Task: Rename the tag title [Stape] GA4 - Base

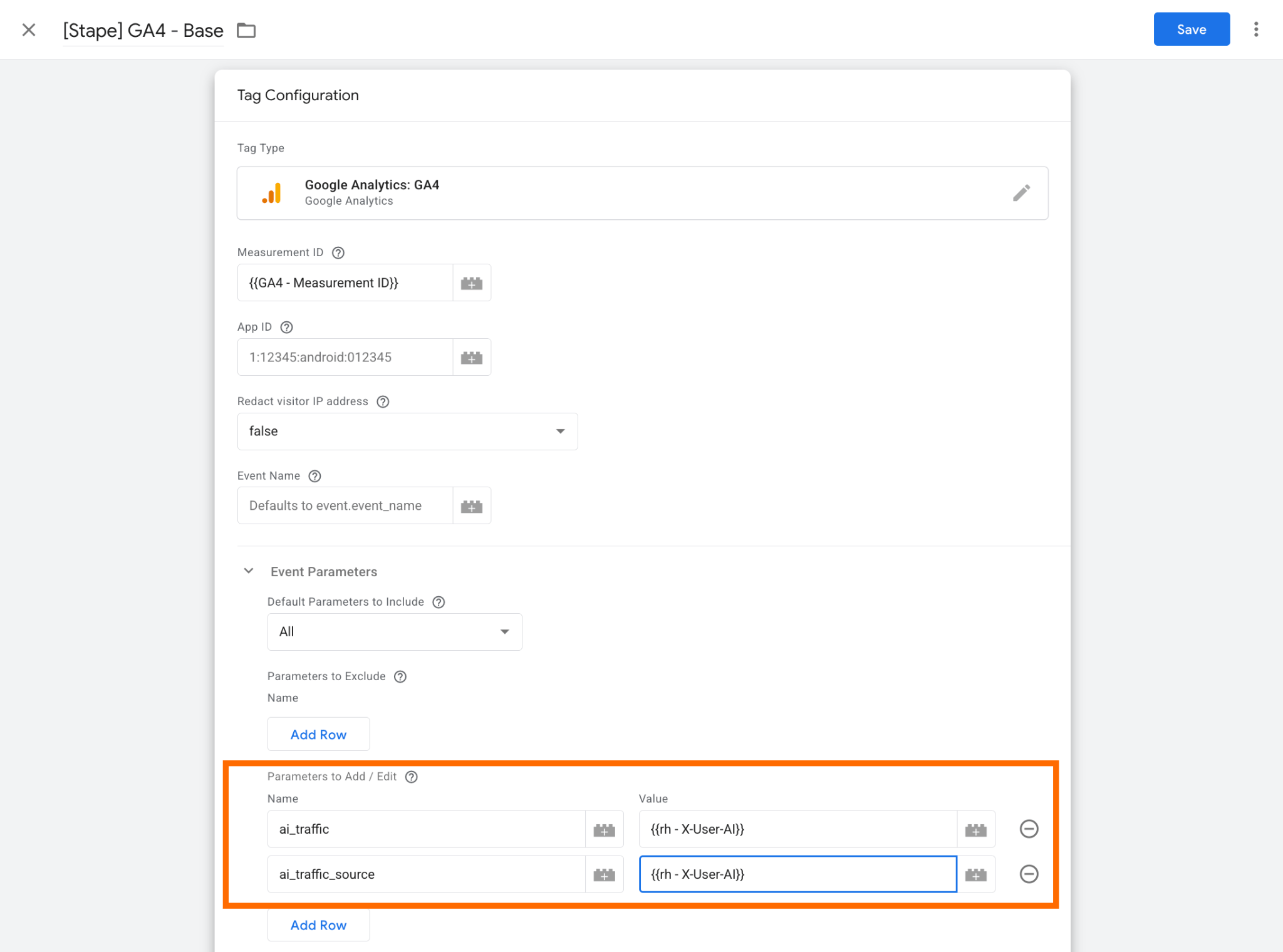Action: [143, 31]
